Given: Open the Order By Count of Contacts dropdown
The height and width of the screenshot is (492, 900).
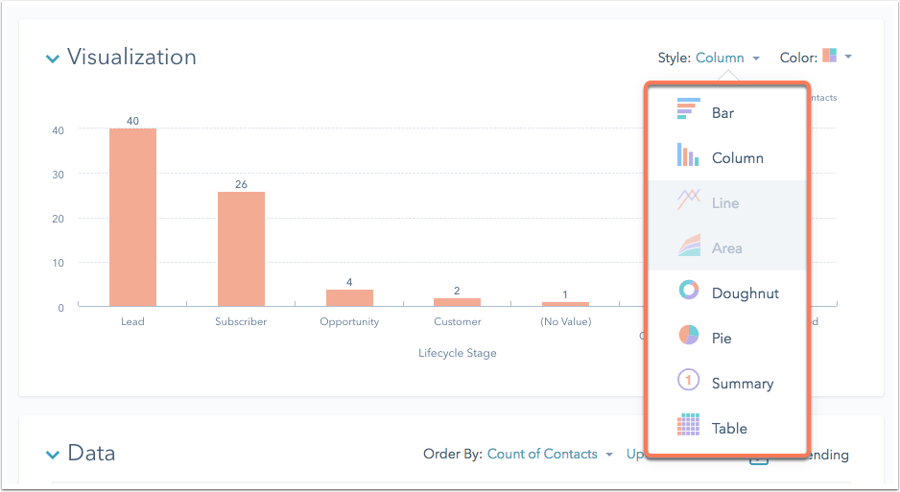Looking at the screenshot, I should 549,455.
